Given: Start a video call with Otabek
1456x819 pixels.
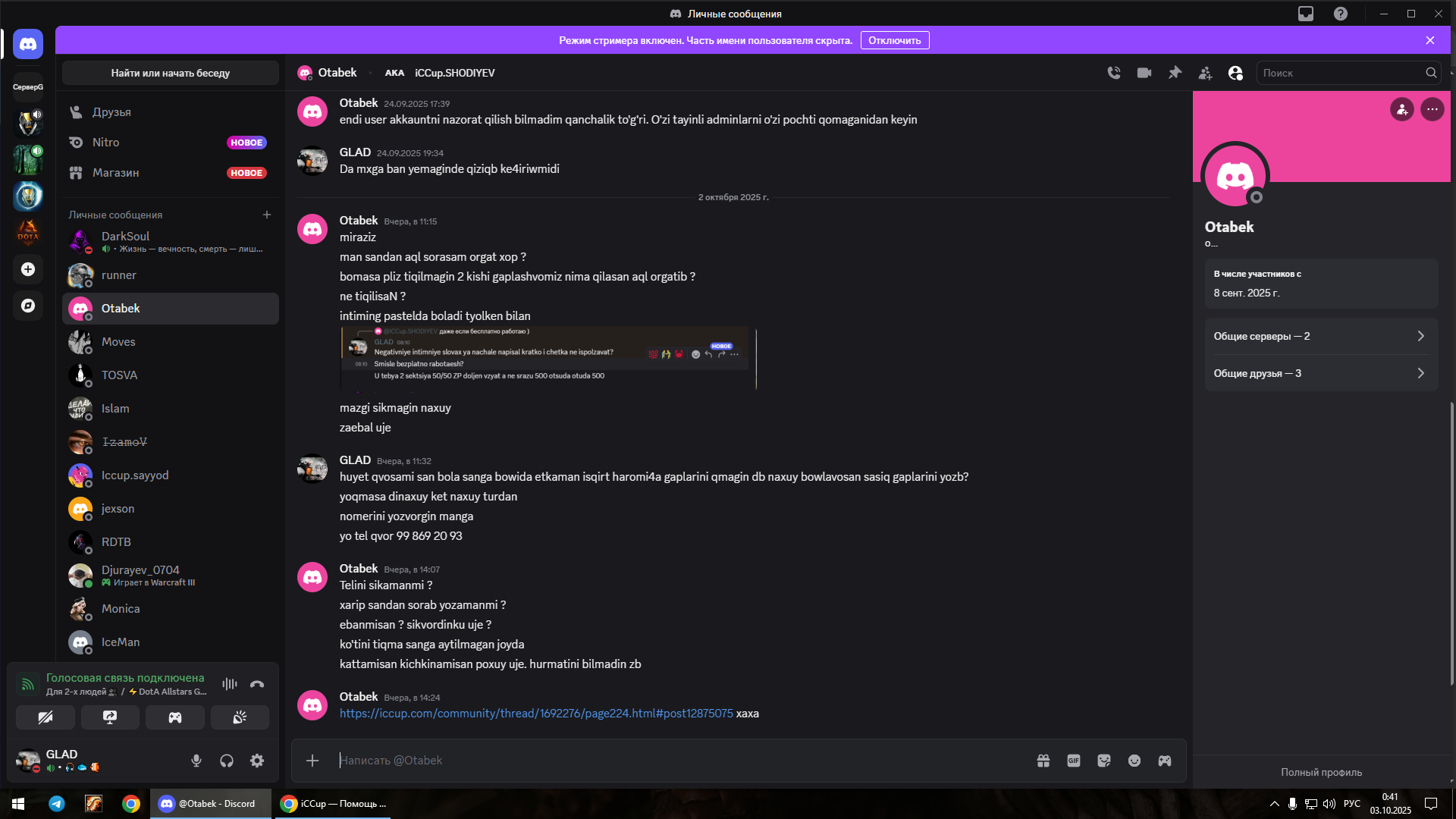Looking at the screenshot, I should pyautogui.click(x=1144, y=73).
